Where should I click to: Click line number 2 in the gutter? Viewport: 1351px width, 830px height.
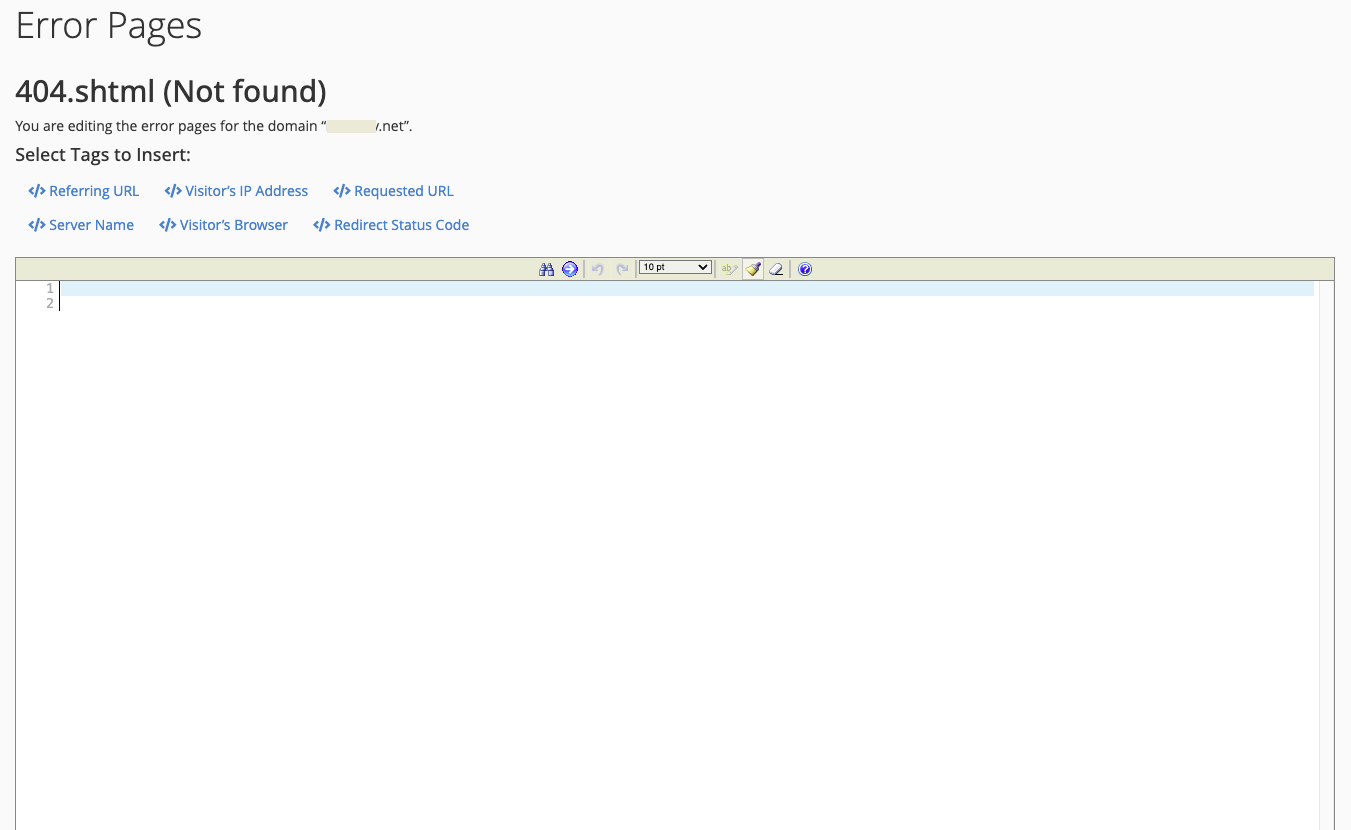pyautogui.click(x=49, y=303)
